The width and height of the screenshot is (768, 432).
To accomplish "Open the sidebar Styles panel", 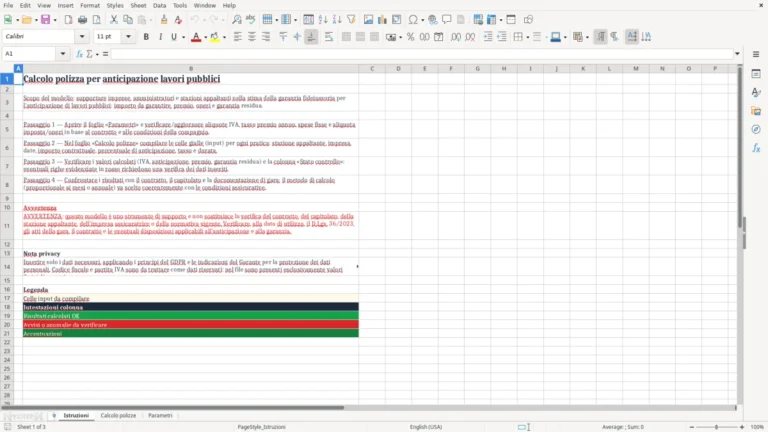I will click(x=756, y=92).
